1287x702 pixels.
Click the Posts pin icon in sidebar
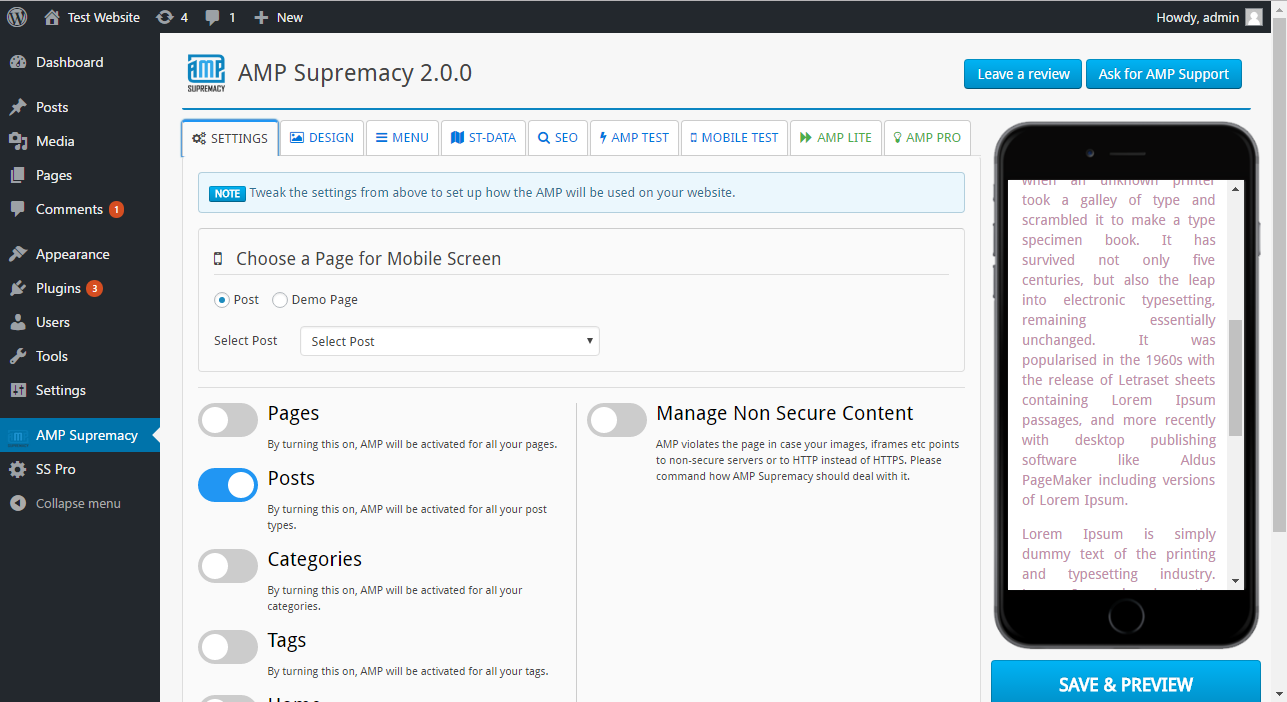click(18, 107)
